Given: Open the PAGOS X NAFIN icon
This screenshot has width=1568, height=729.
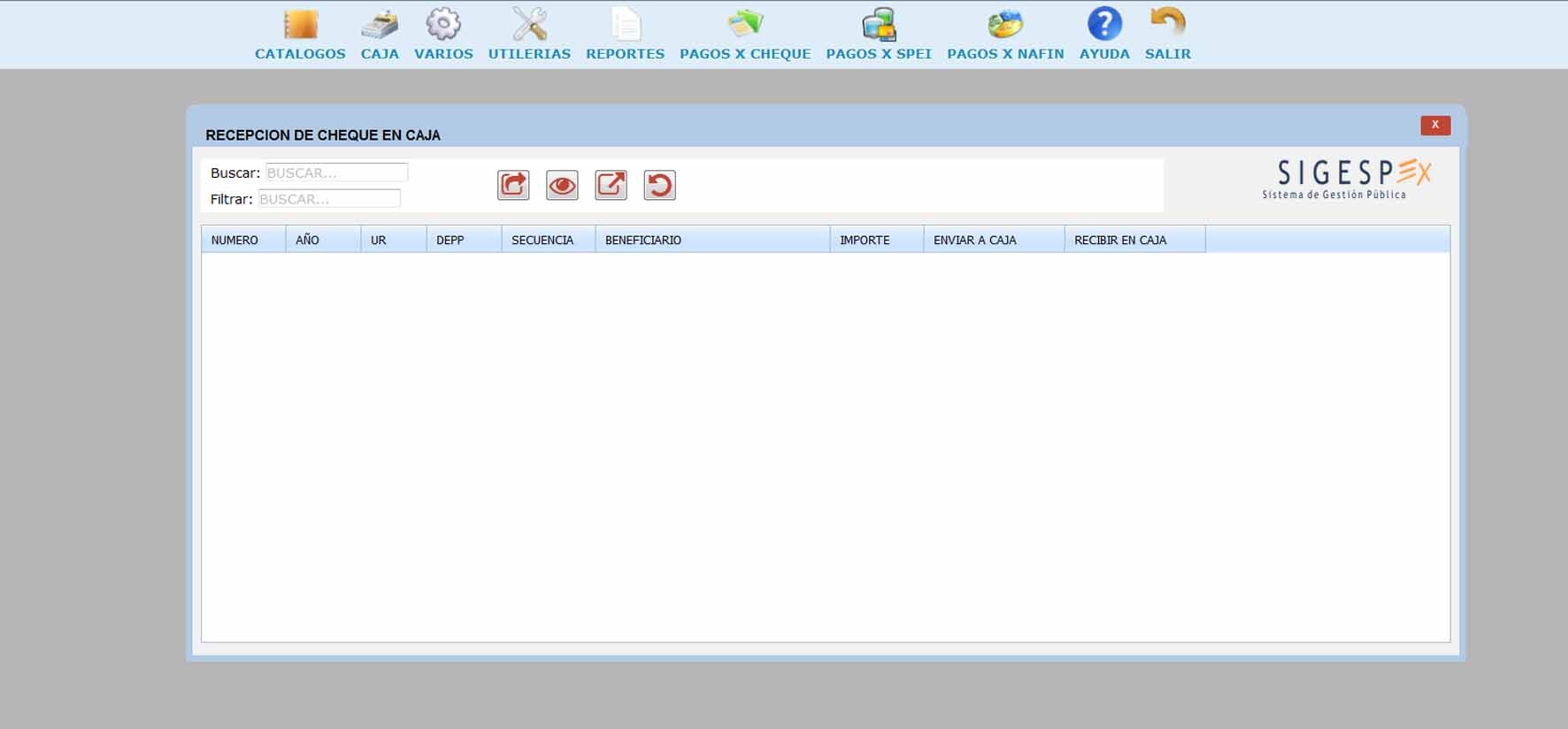Looking at the screenshot, I should pos(1005,24).
